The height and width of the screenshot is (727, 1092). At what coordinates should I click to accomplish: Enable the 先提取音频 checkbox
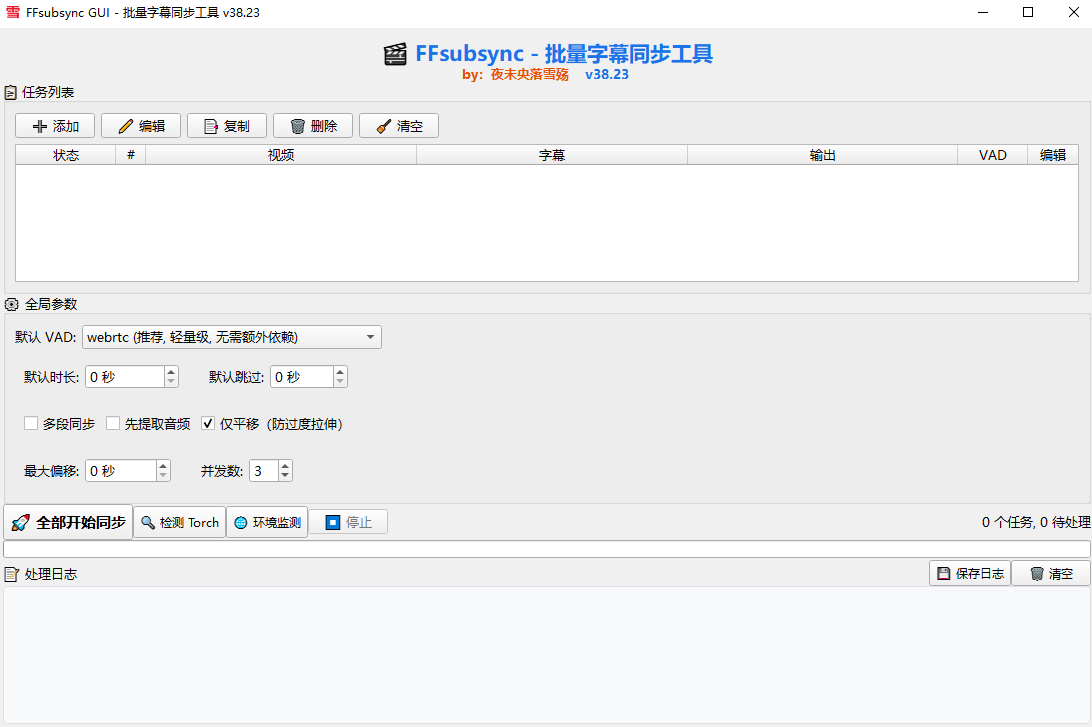(x=113, y=423)
